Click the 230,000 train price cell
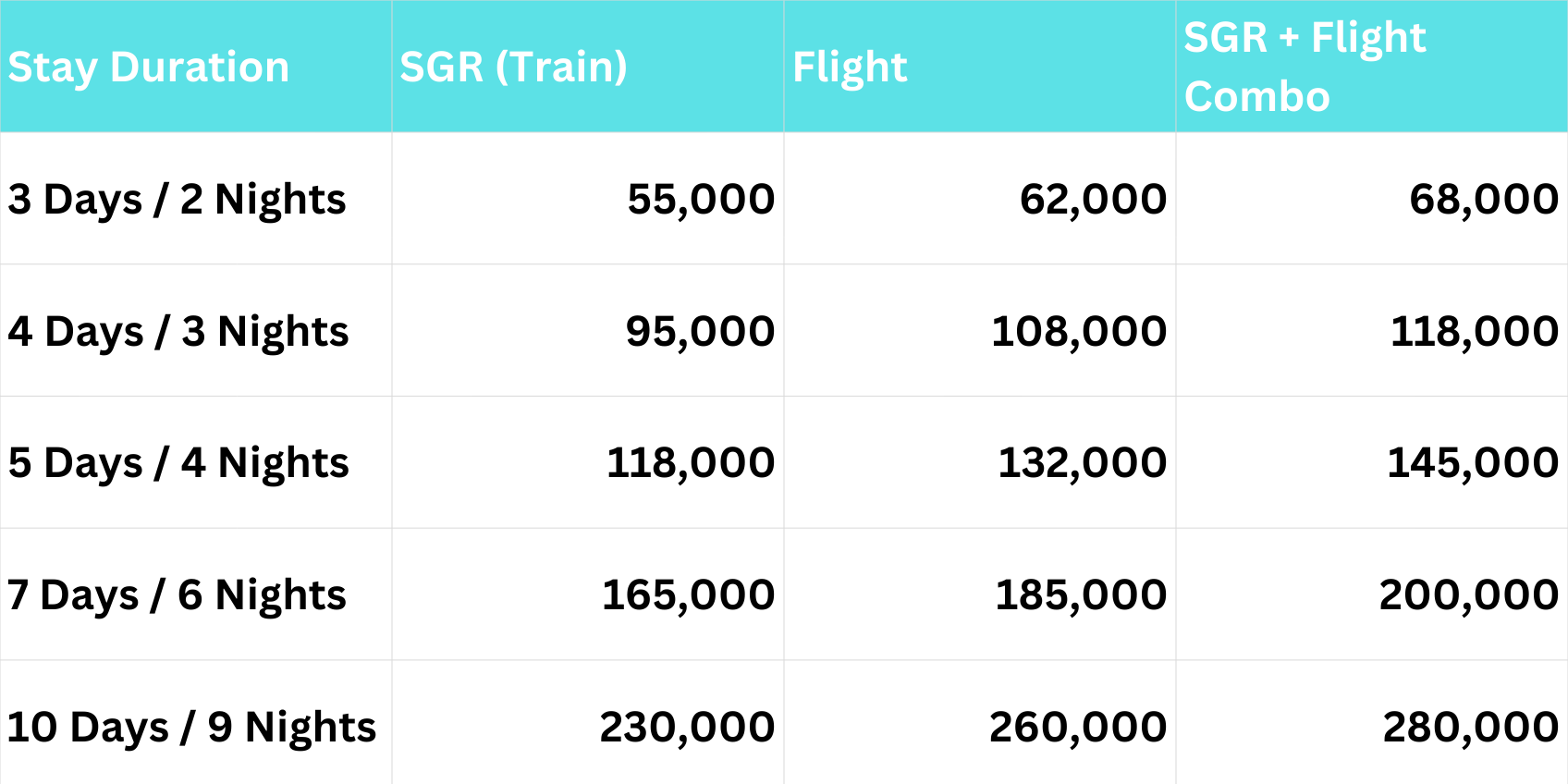1568x784 pixels. pyautogui.click(x=687, y=728)
